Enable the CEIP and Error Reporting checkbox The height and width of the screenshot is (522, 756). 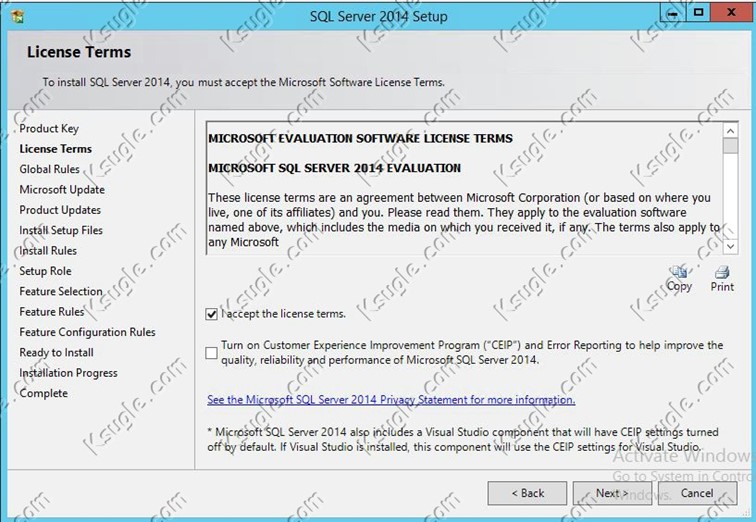pos(211,353)
